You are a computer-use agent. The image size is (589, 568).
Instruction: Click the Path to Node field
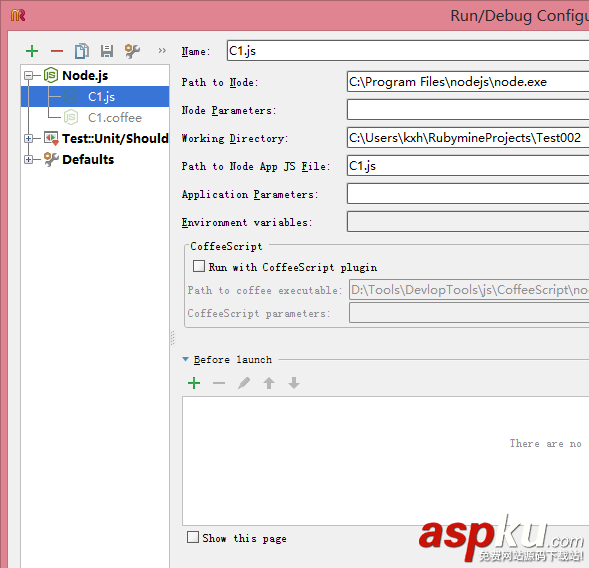[468, 82]
